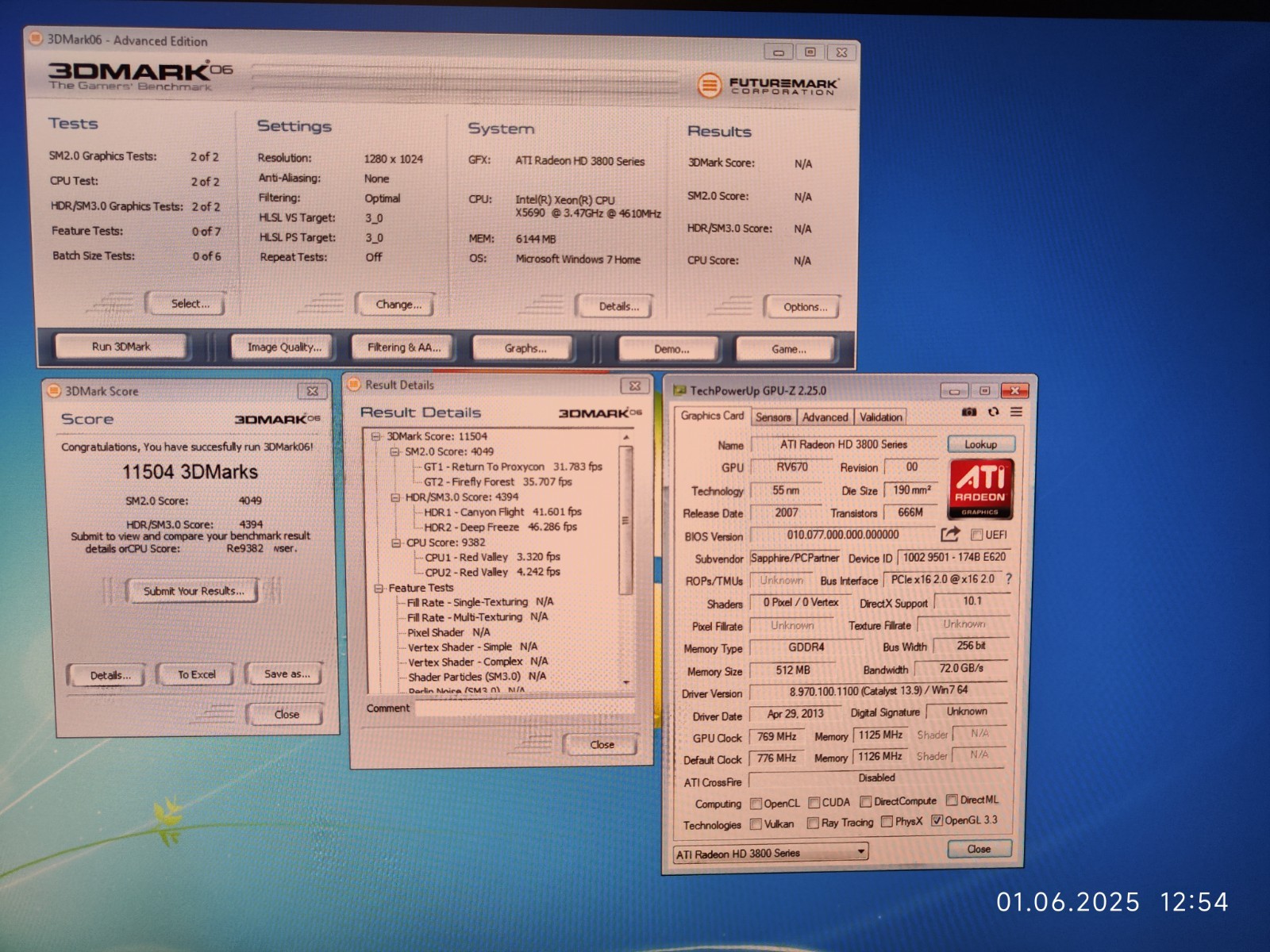
Task: Click Result Details window title icon
Action: tap(354, 384)
